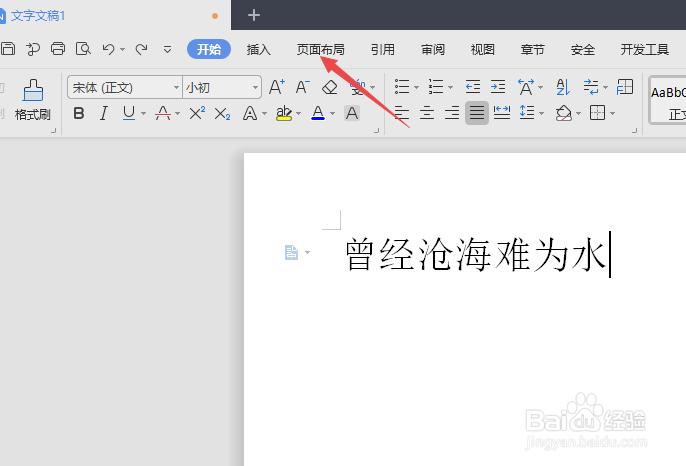
Task: Apply yellow text highlight color
Action: (284, 113)
